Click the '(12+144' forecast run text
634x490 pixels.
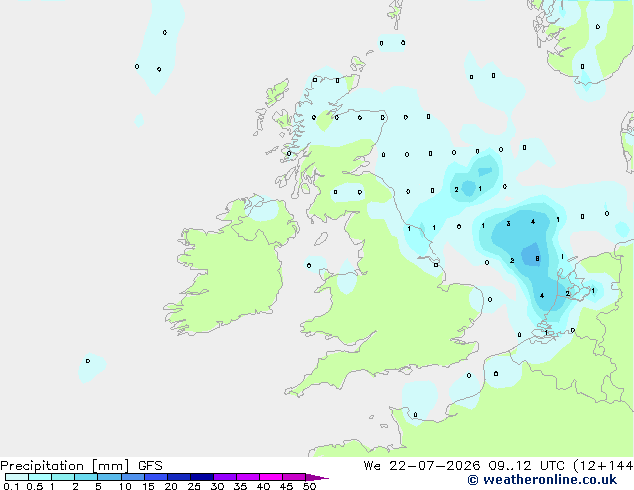(603, 466)
